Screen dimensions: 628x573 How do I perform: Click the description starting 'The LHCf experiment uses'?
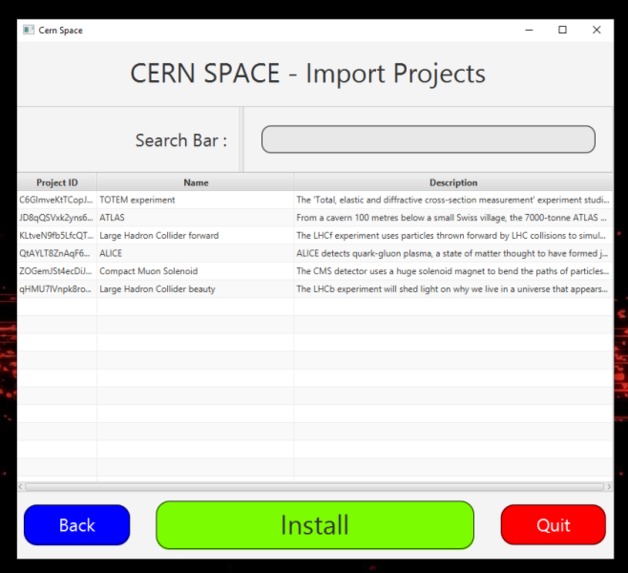453,235
